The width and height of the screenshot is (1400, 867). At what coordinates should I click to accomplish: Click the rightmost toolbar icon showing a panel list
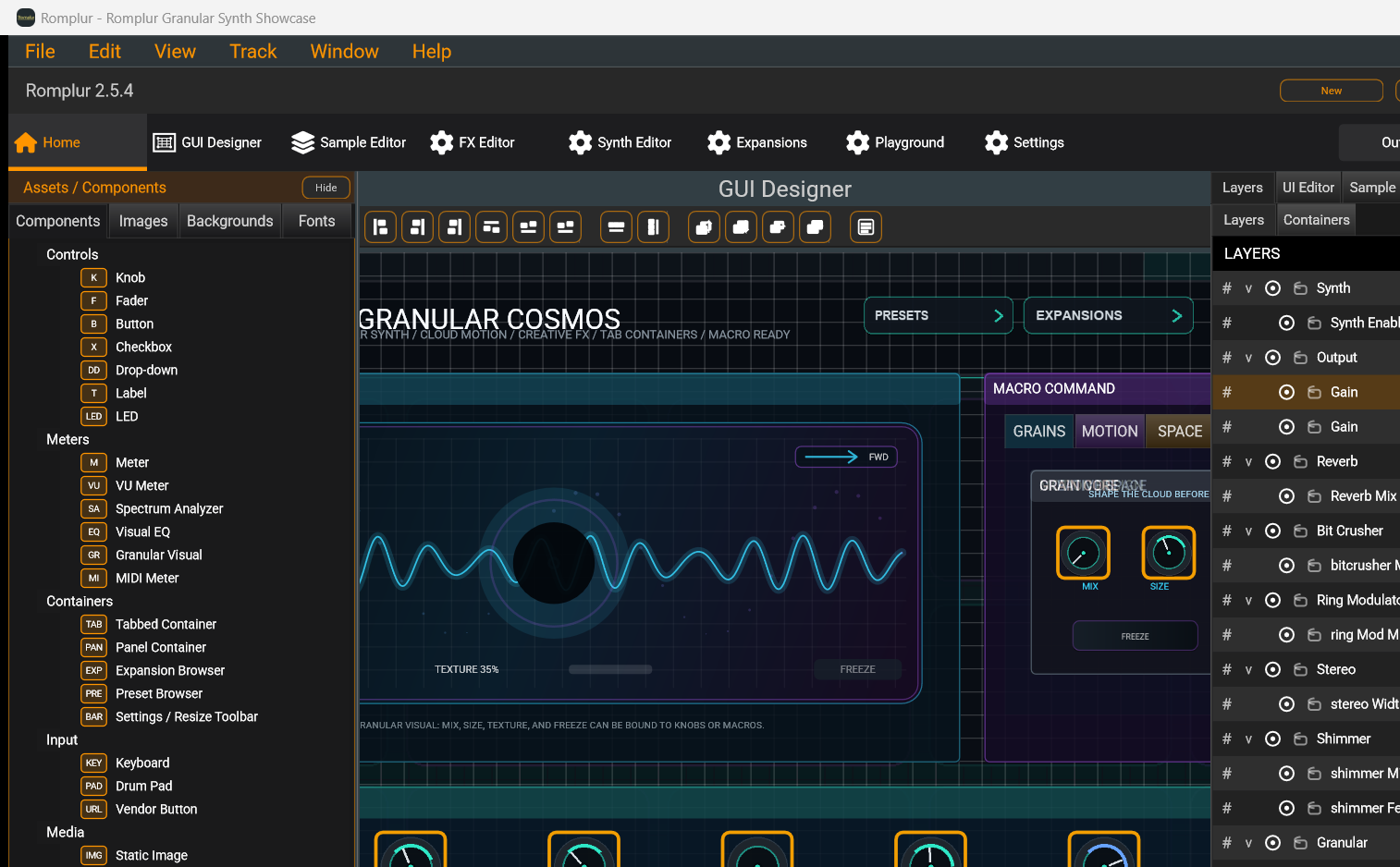click(866, 226)
